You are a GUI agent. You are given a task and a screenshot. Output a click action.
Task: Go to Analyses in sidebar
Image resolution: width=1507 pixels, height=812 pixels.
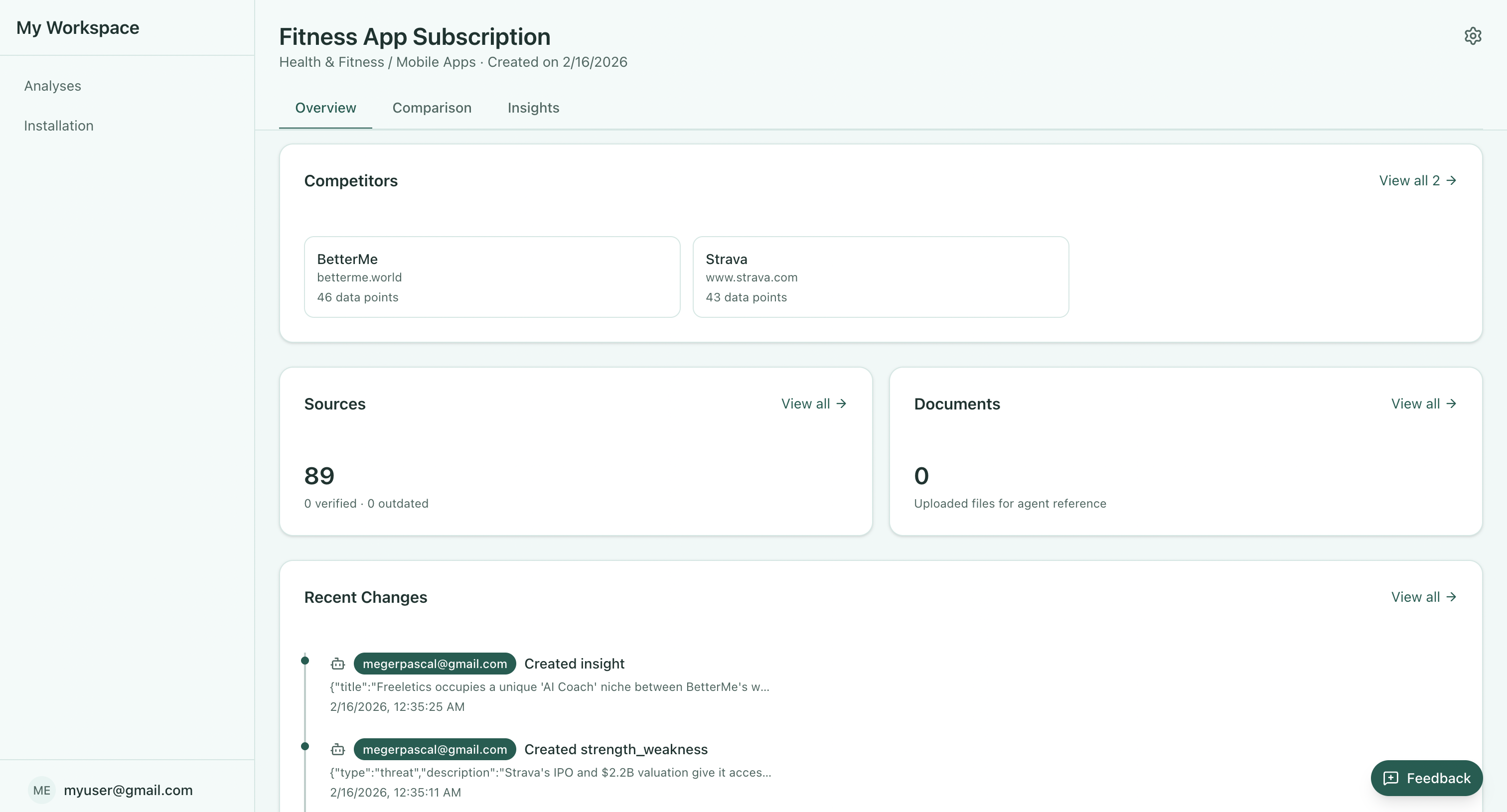[53, 86]
